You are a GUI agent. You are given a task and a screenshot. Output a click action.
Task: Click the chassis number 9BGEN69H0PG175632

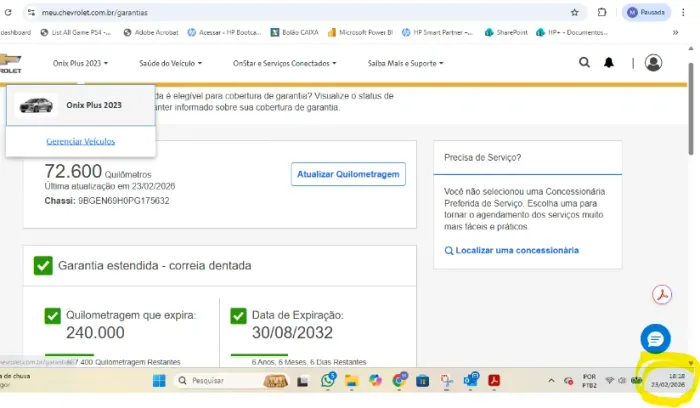pyautogui.click(x=124, y=201)
